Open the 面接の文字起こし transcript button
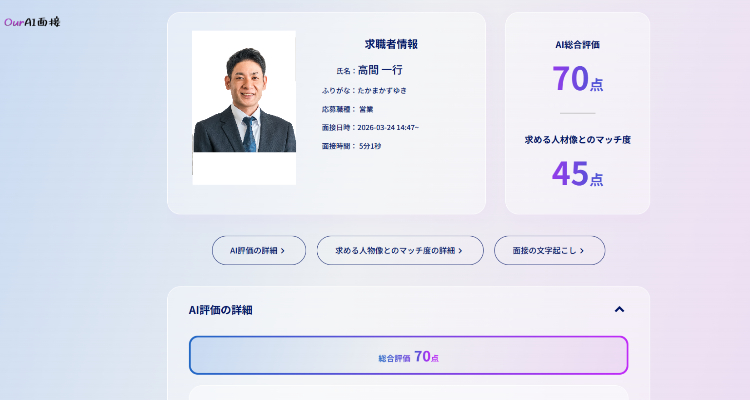750x400 pixels. 548,250
